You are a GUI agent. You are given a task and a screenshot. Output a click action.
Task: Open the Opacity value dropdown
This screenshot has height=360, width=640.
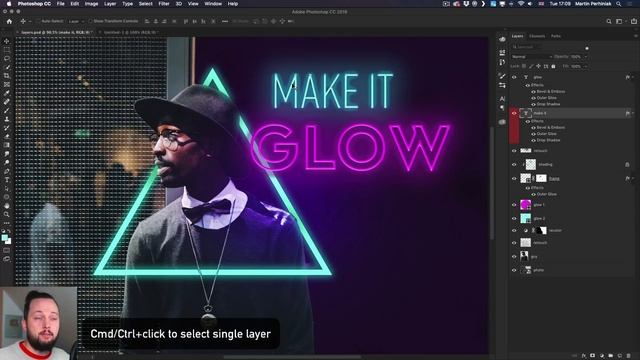(x=587, y=57)
